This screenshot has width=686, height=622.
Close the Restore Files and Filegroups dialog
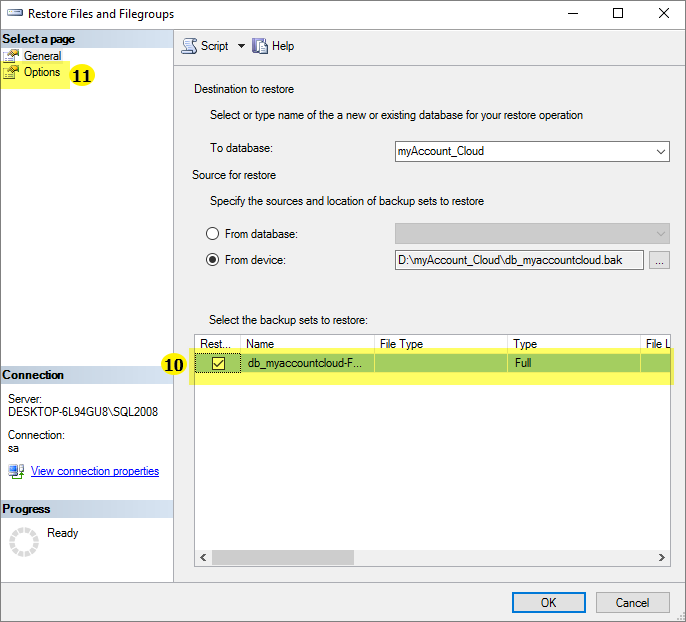(664, 14)
